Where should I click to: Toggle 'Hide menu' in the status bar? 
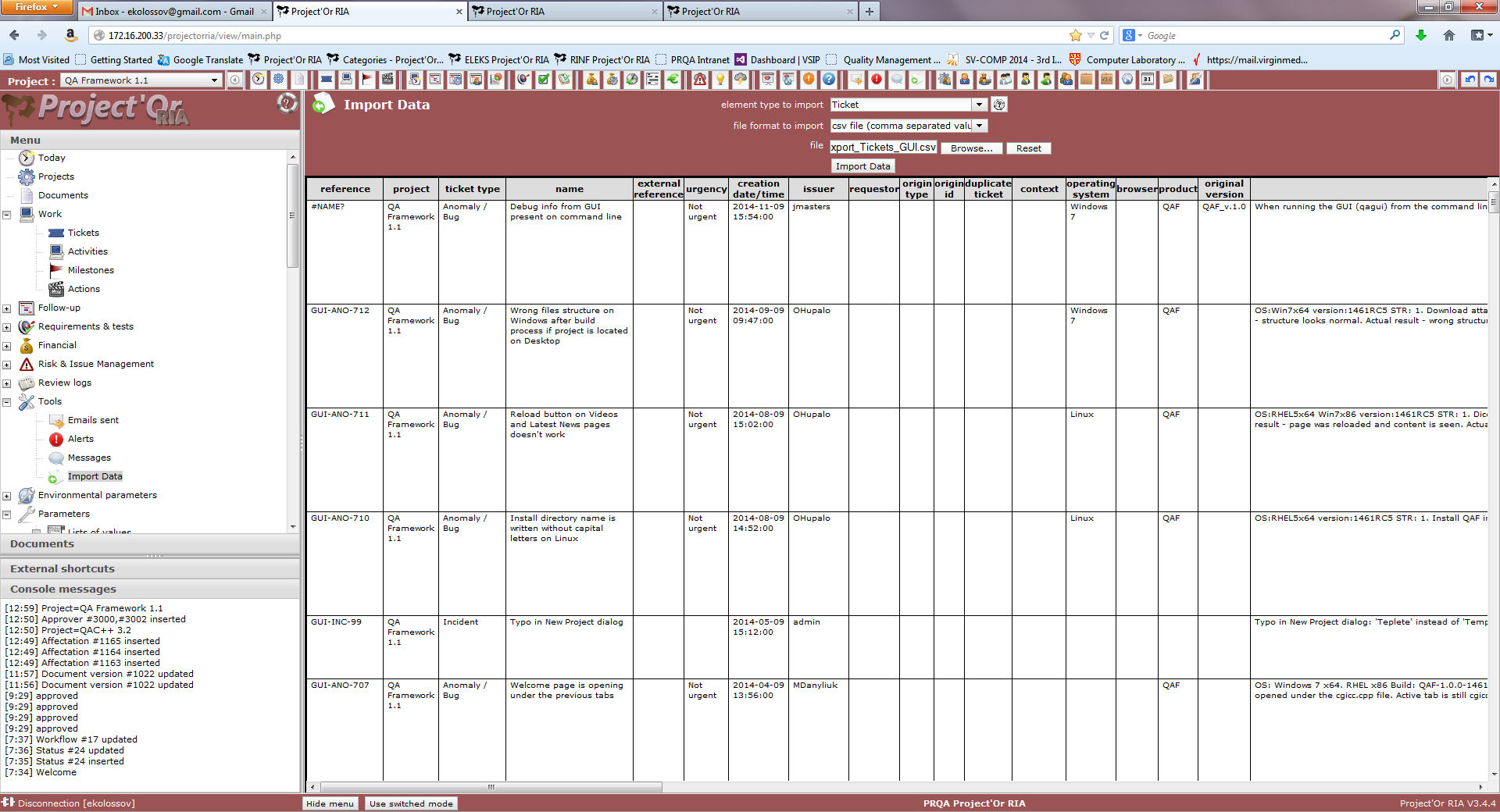pyautogui.click(x=330, y=803)
